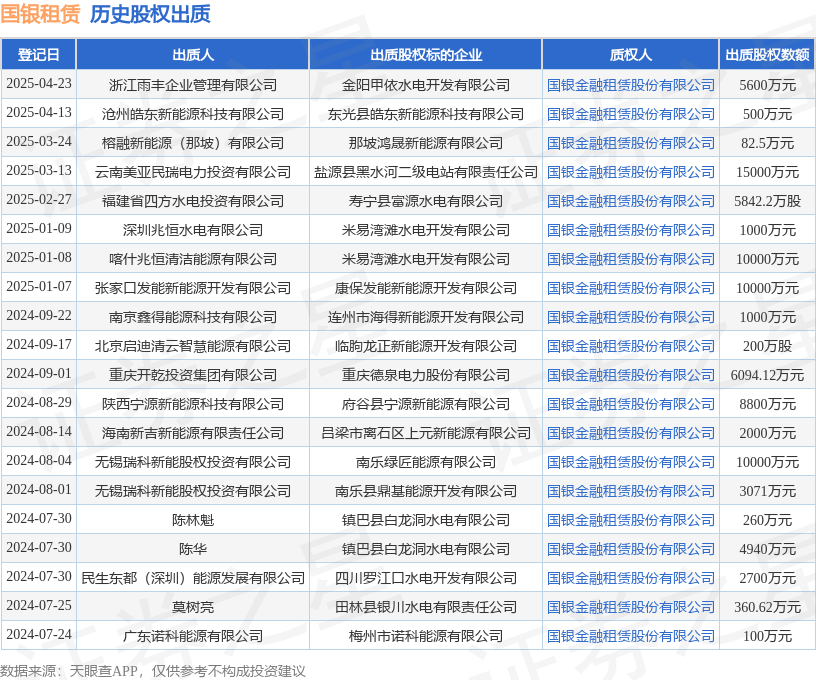Click target company 四川罗江口水电开发有限公司
The width and height of the screenshot is (816, 680).
coord(426,578)
